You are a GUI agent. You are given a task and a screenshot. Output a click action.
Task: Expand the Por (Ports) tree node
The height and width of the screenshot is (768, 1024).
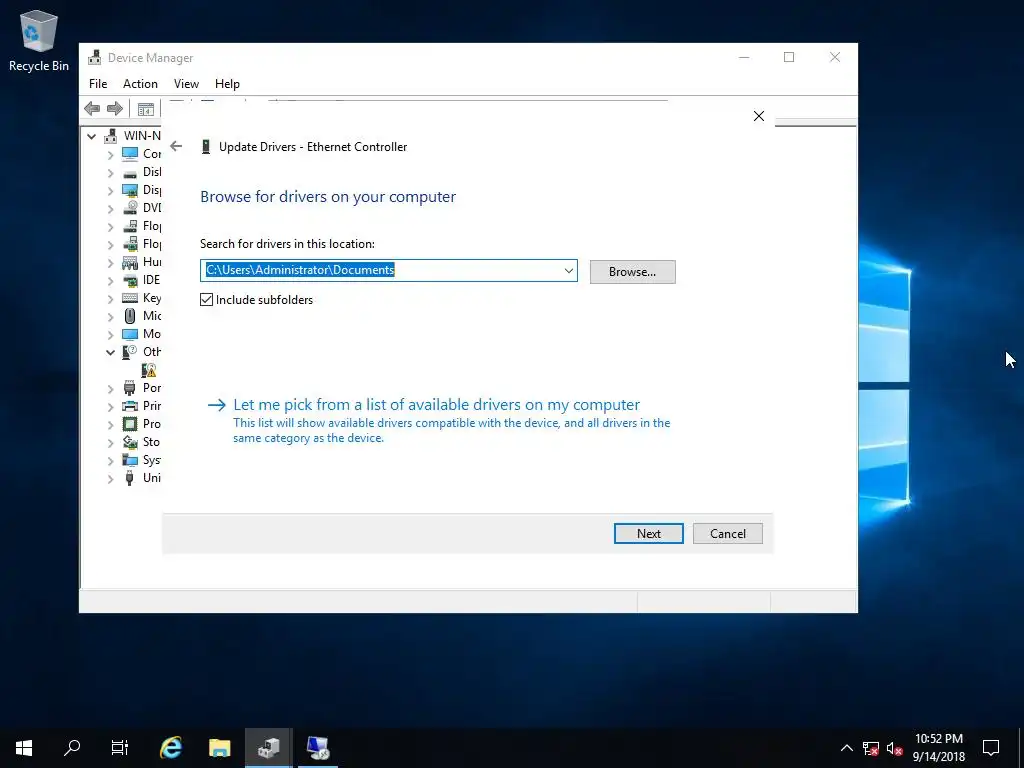[x=110, y=389]
